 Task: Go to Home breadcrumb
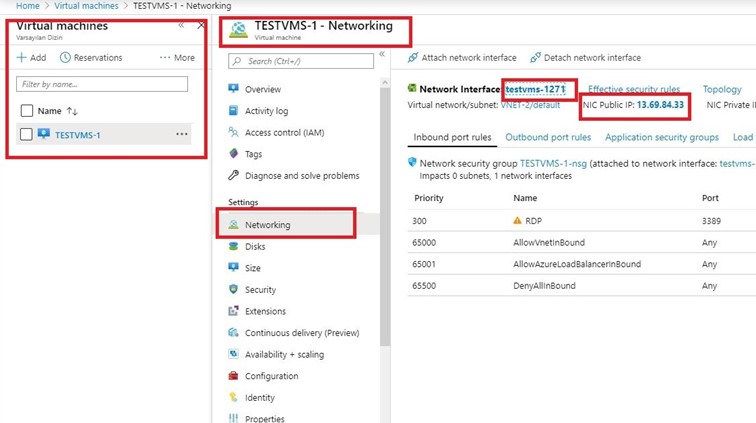pyautogui.click(x=27, y=6)
